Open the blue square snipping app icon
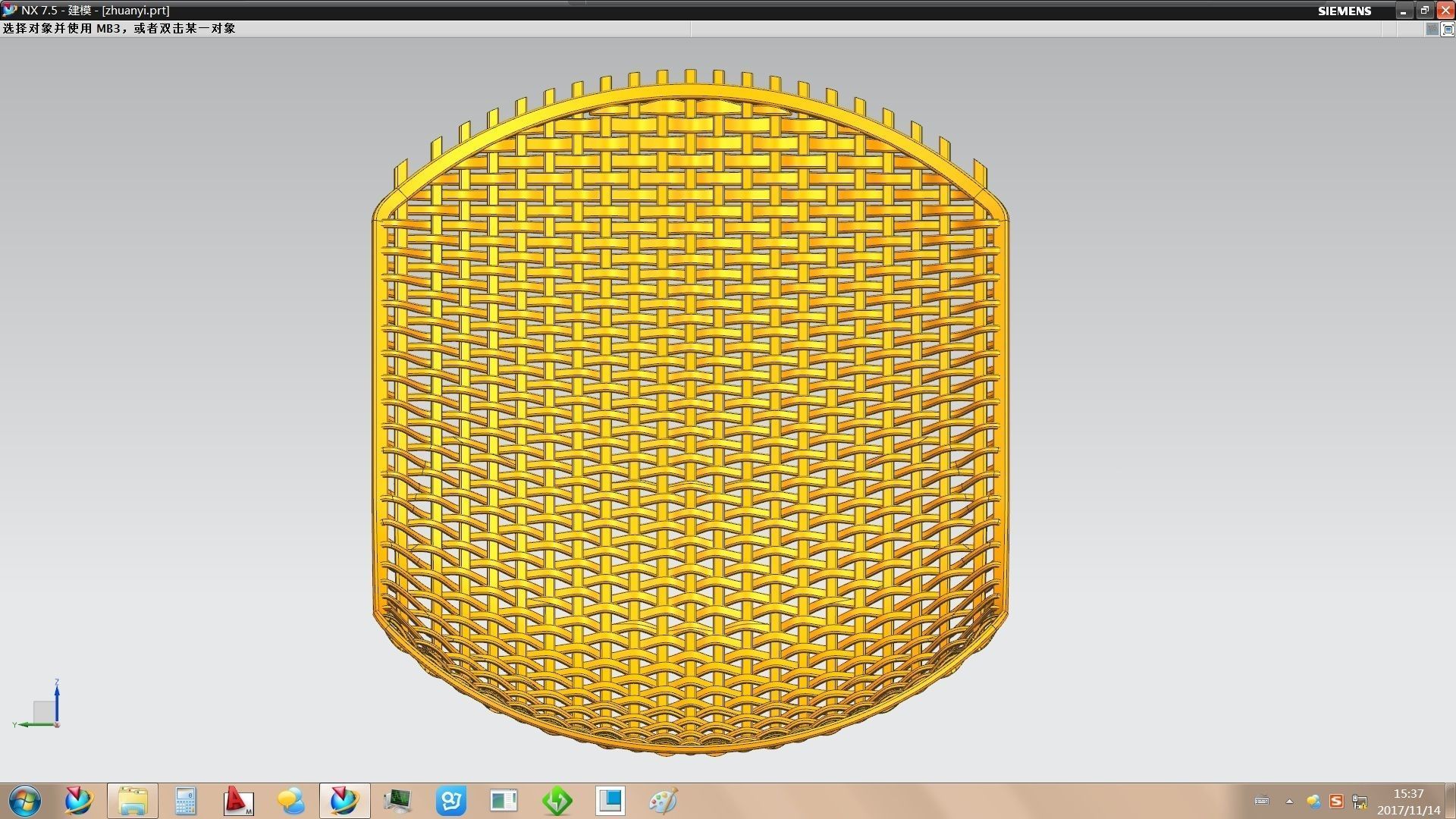 (610, 801)
